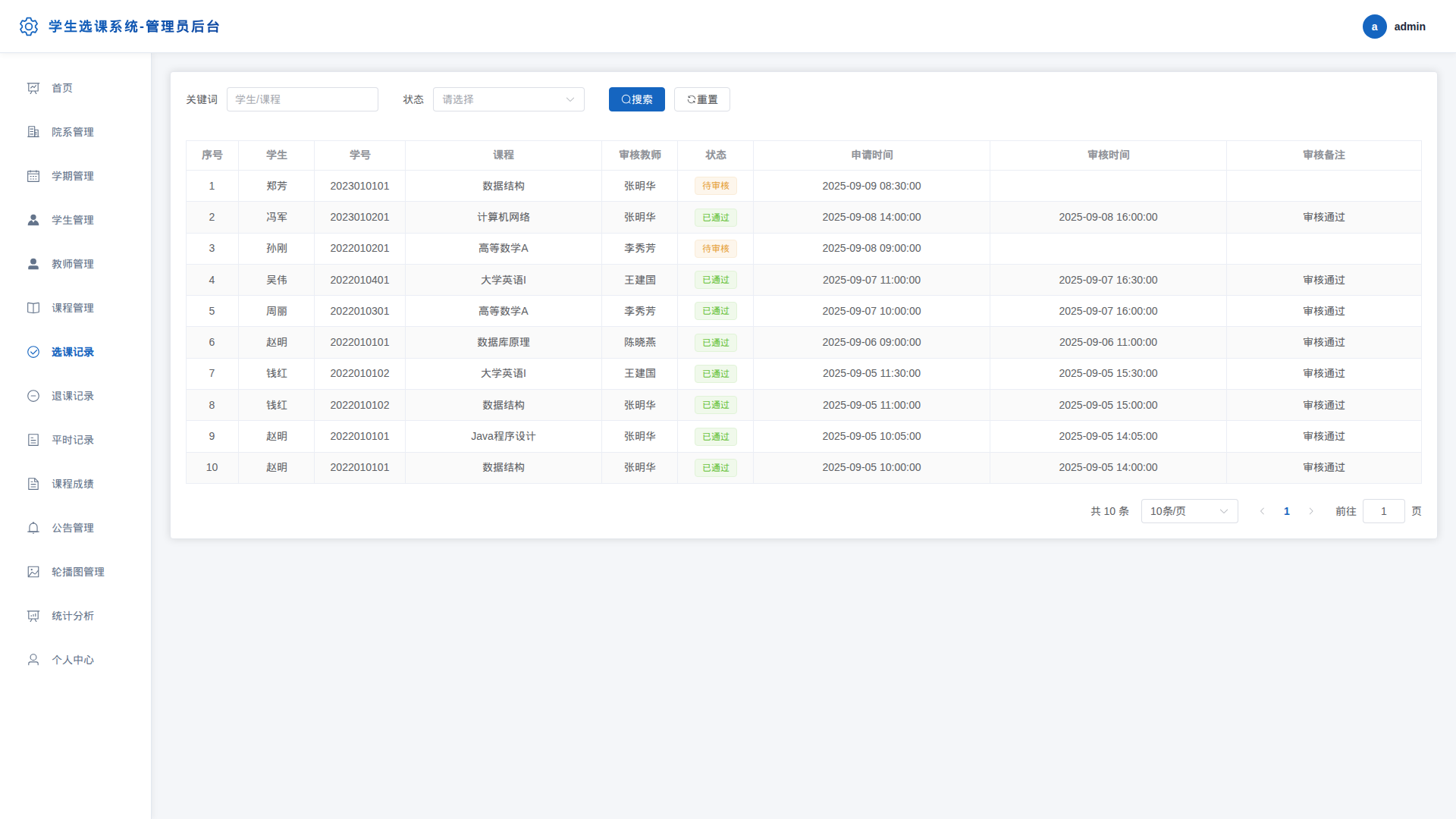Go to next page arrow
The height and width of the screenshot is (819, 1456).
pyautogui.click(x=1311, y=511)
